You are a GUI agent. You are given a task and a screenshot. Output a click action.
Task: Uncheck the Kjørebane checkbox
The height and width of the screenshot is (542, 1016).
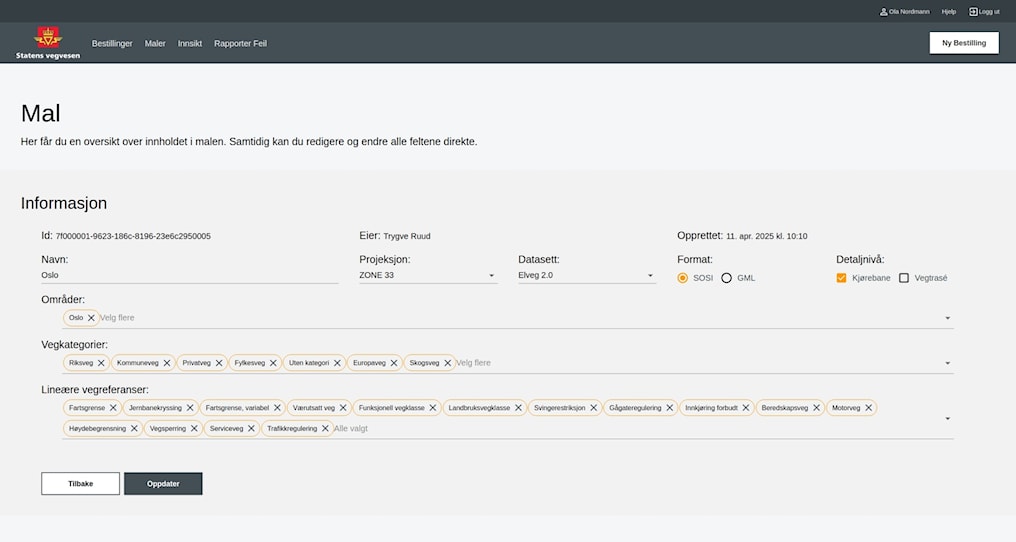pos(841,278)
